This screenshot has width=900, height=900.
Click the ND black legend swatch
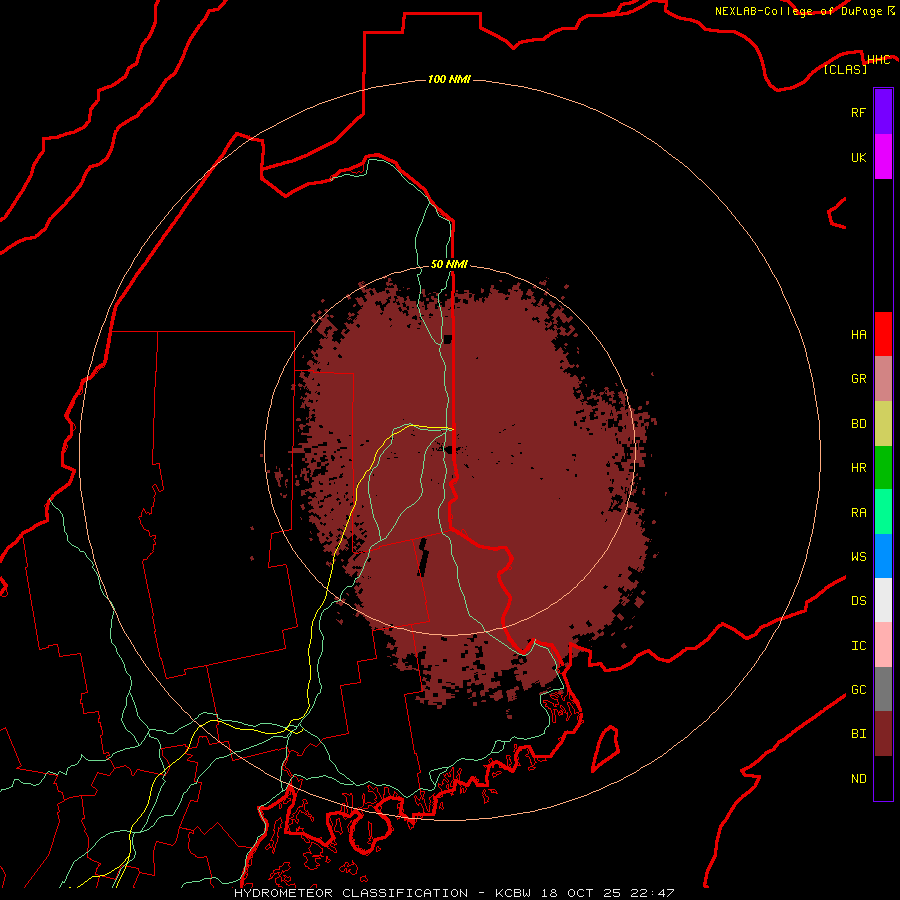pos(883,778)
